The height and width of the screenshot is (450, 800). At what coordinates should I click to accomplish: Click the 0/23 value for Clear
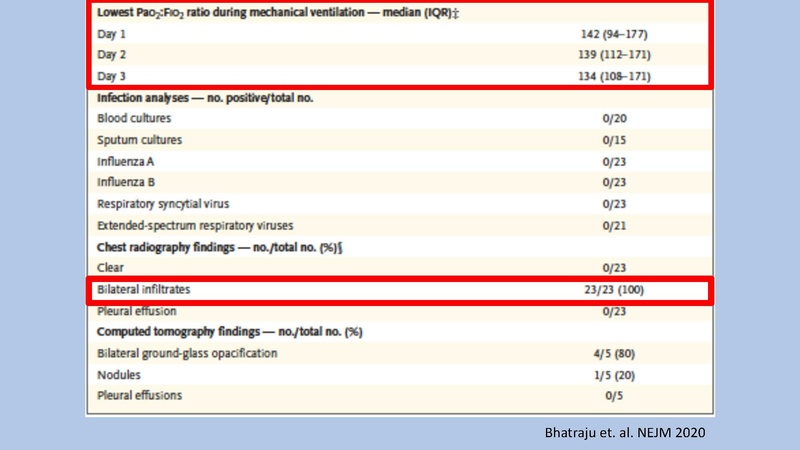point(614,268)
